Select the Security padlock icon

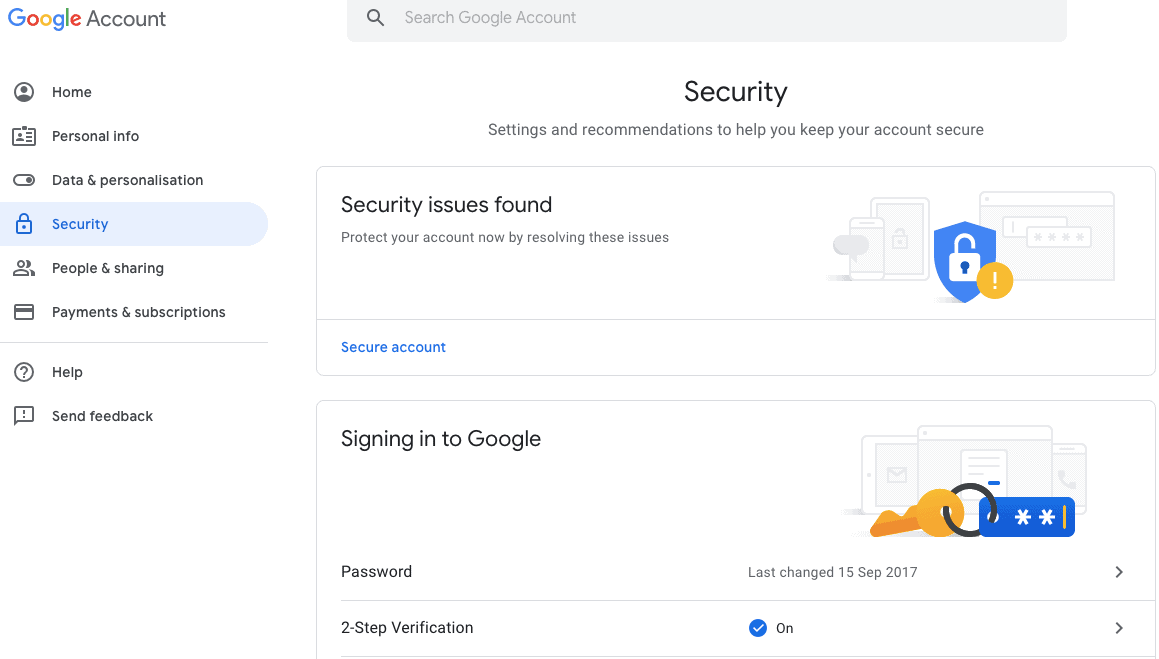(24, 224)
